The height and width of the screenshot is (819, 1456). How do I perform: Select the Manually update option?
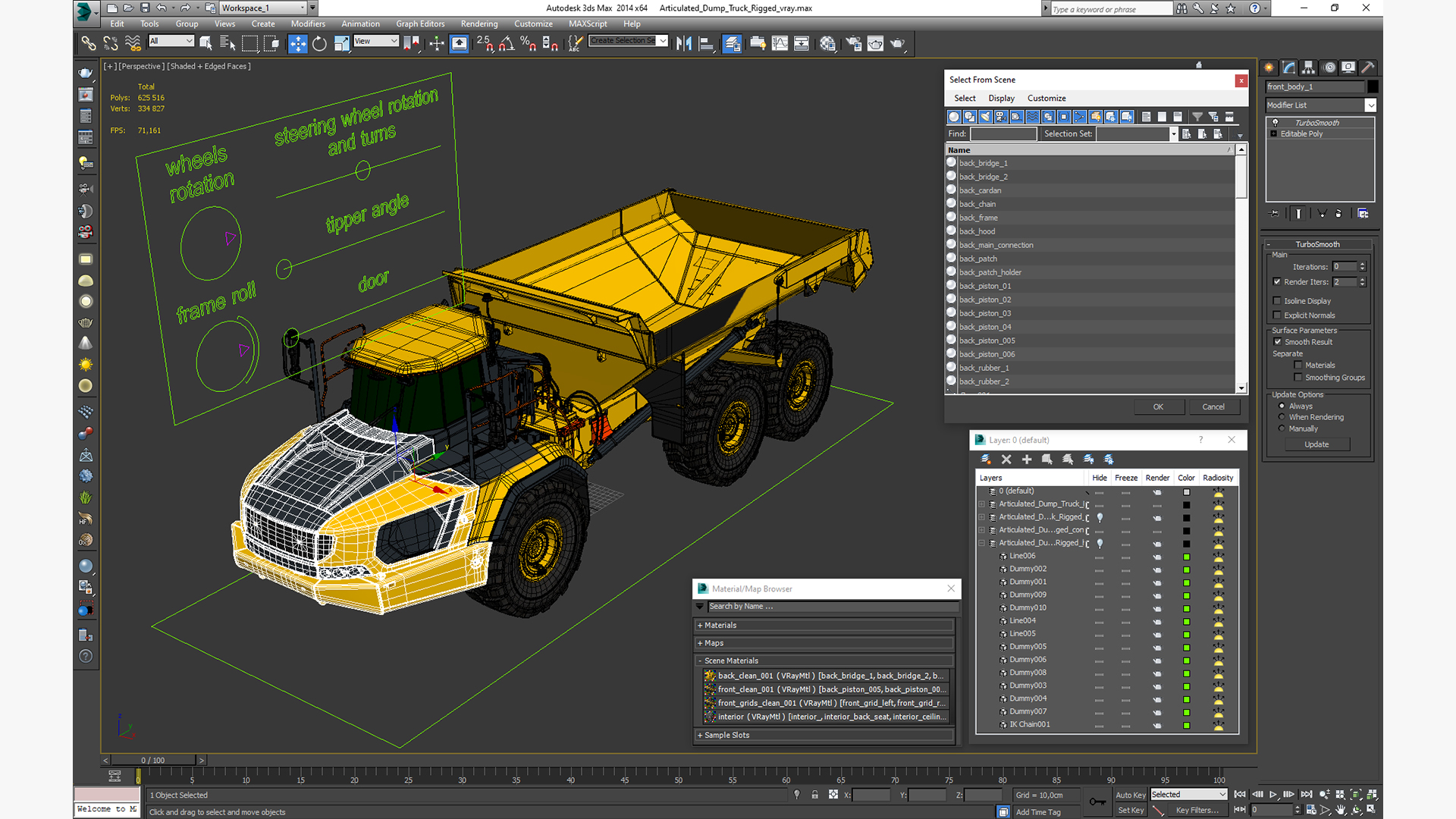(x=1282, y=428)
